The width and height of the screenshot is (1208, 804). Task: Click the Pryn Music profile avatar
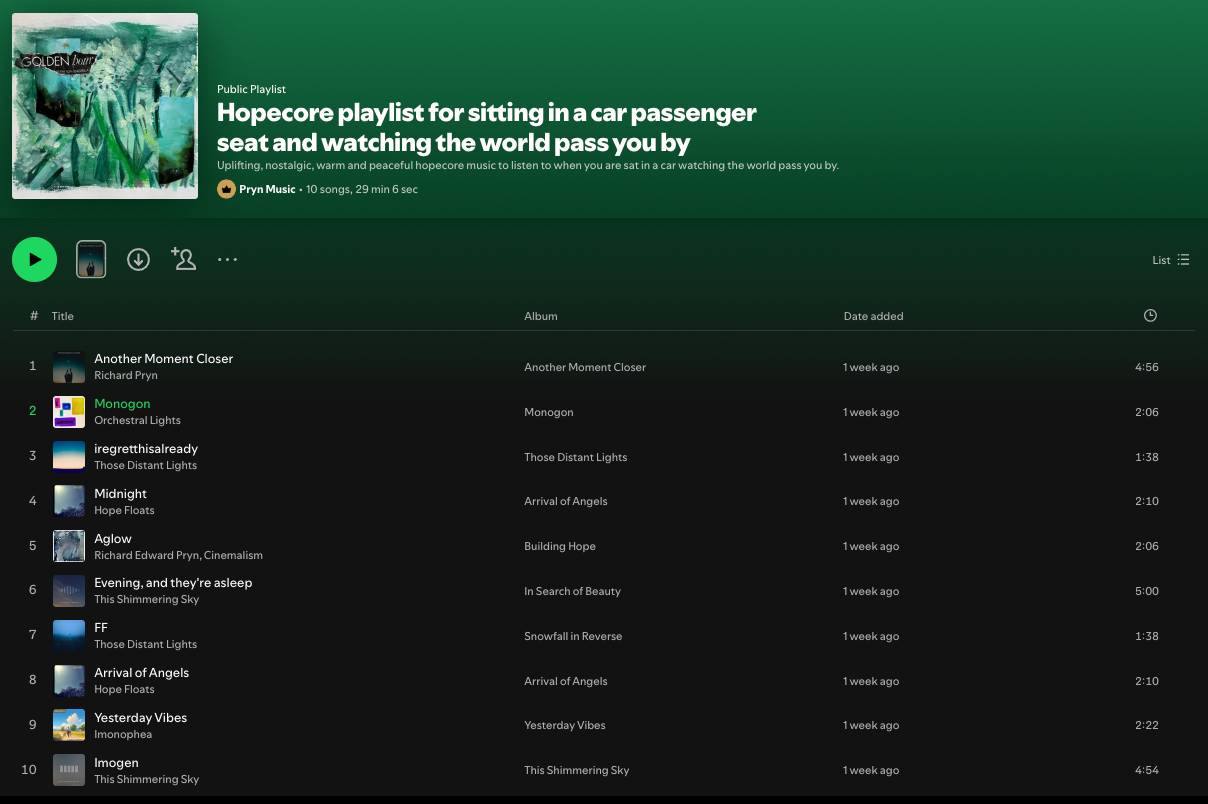coord(226,188)
